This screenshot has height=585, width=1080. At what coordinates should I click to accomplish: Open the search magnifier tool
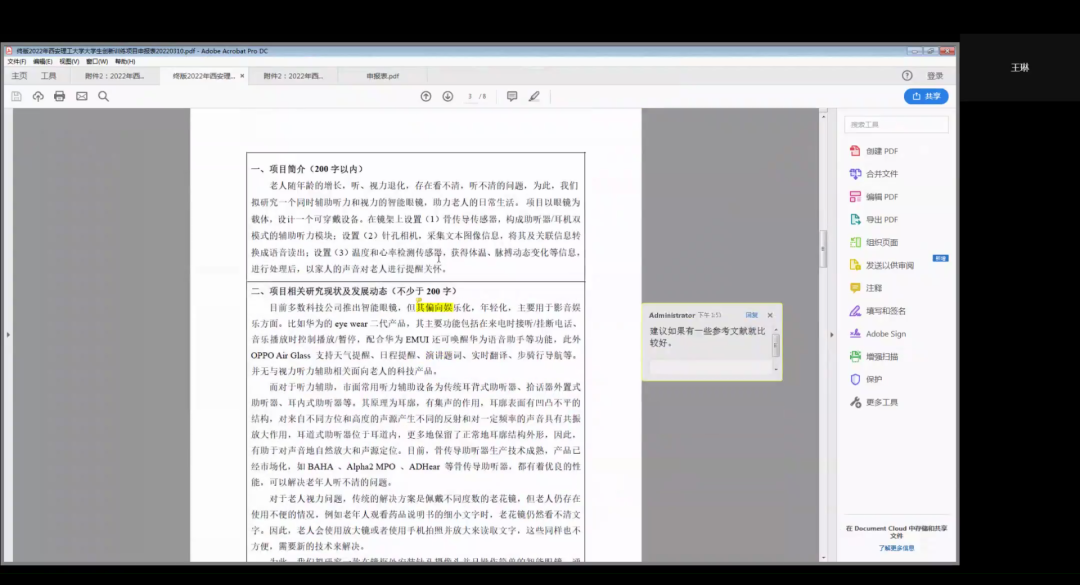coord(103,96)
